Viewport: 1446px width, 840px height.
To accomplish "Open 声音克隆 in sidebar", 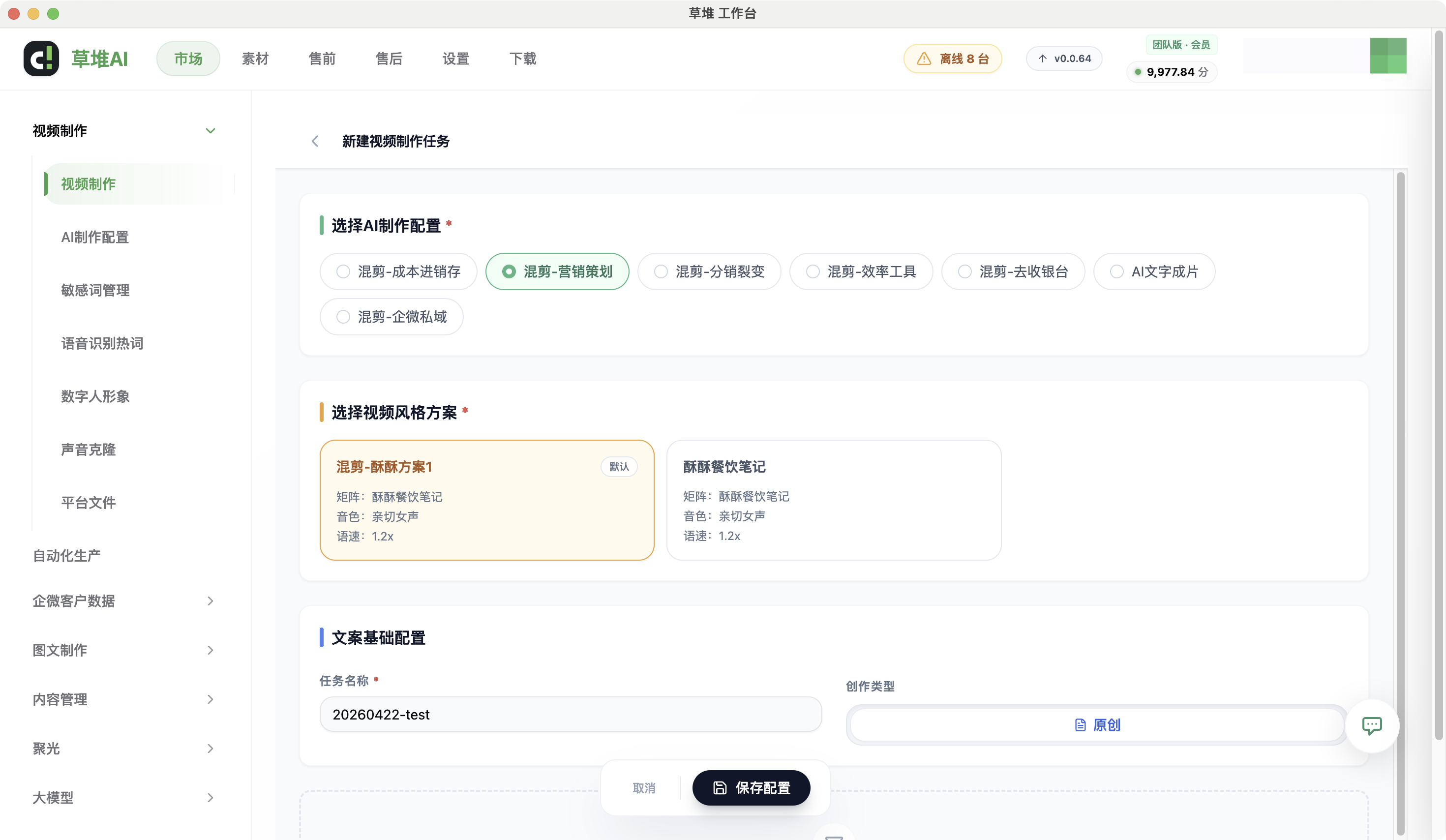I will coord(89,450).
